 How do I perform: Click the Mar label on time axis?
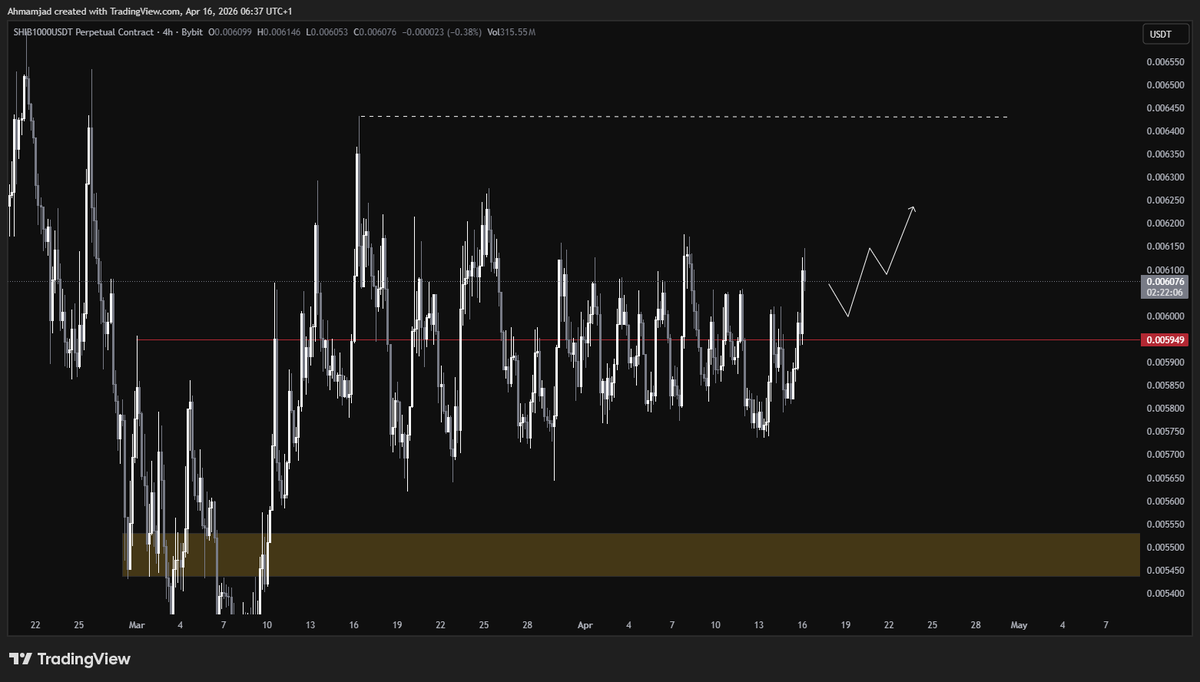tap(136, 625)
